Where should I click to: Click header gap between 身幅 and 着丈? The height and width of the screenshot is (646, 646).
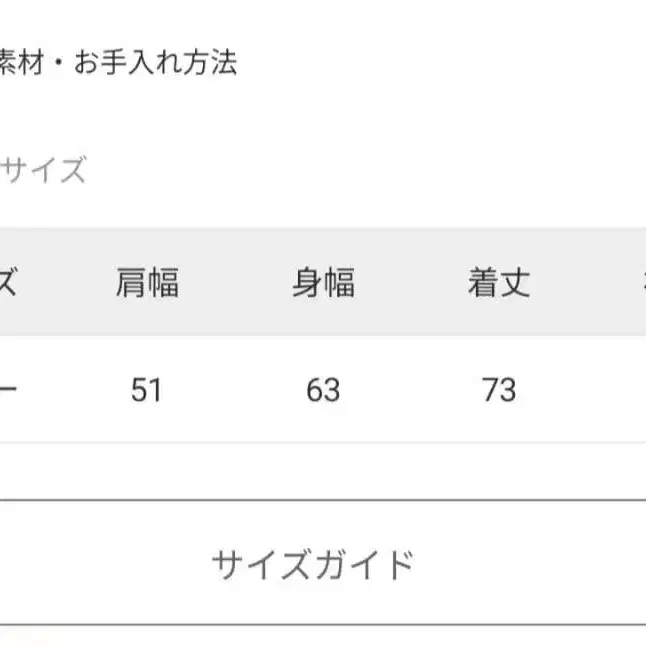click(x=411, y=284)
